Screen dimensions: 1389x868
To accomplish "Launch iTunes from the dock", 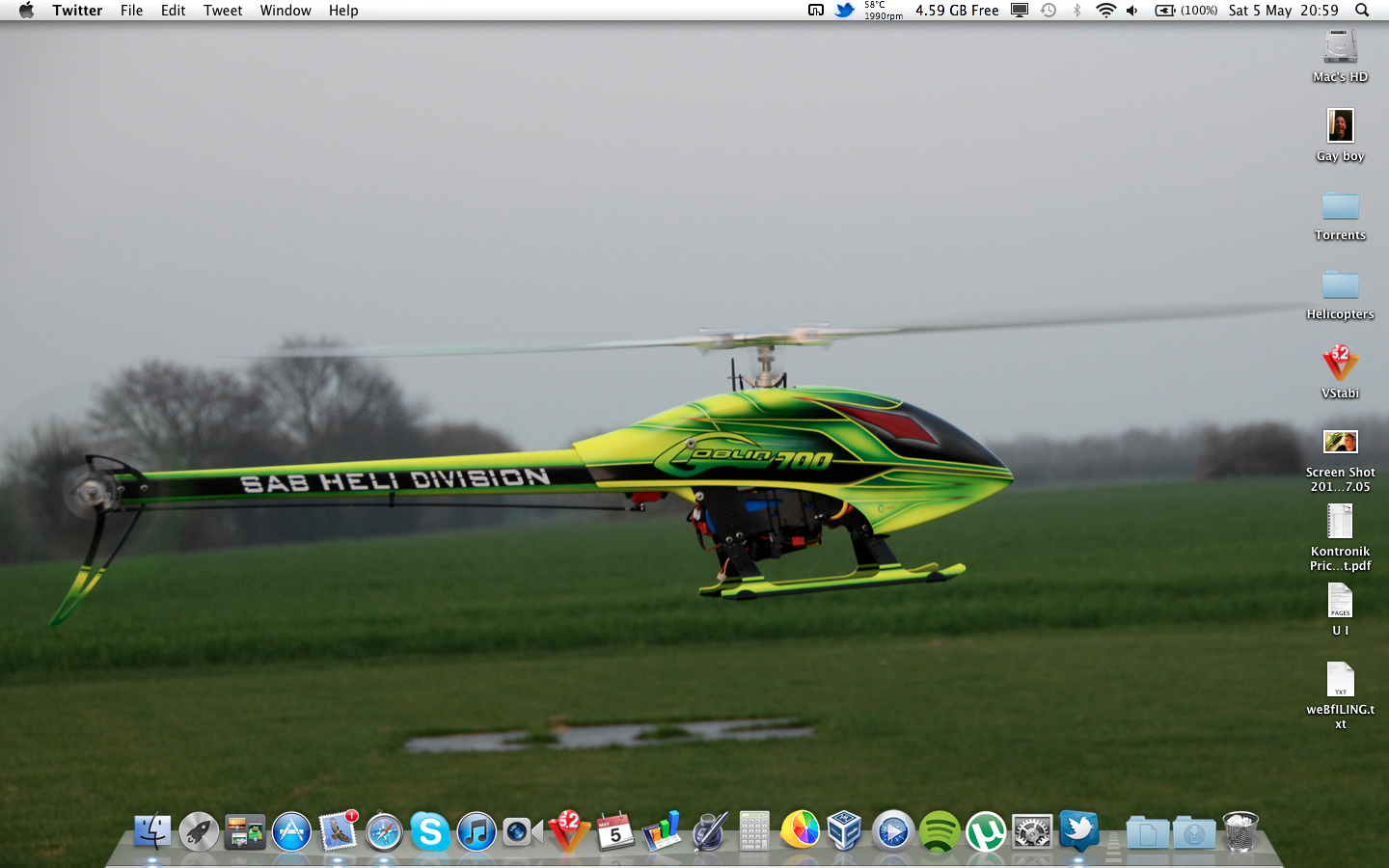I will click(477, 831).
